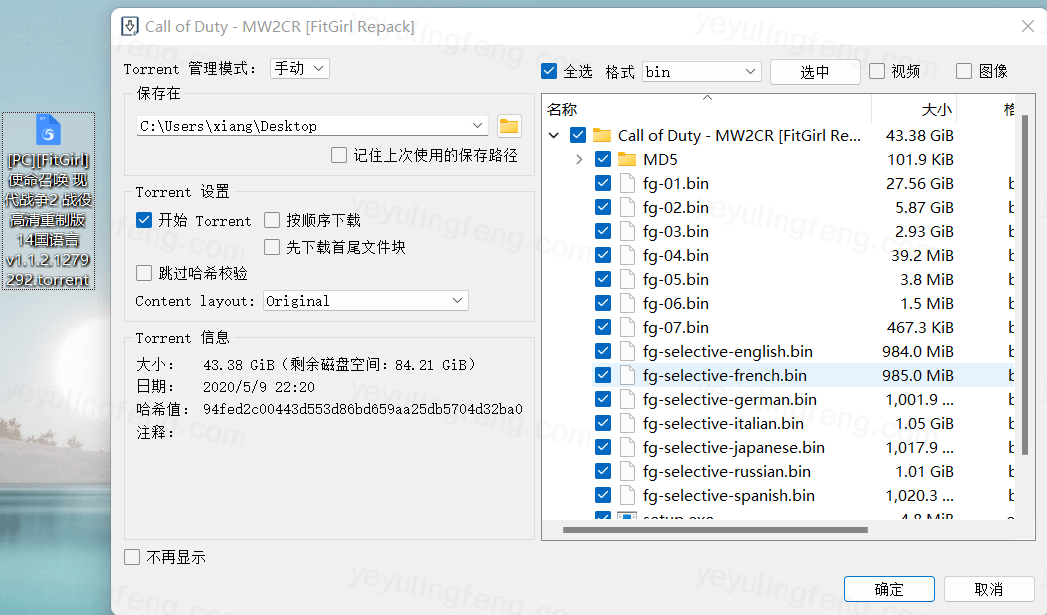The width and height of the screenshot is (1047, 615).
Task: Click the root Call of Duty folder icon
Action: (602, 136)
